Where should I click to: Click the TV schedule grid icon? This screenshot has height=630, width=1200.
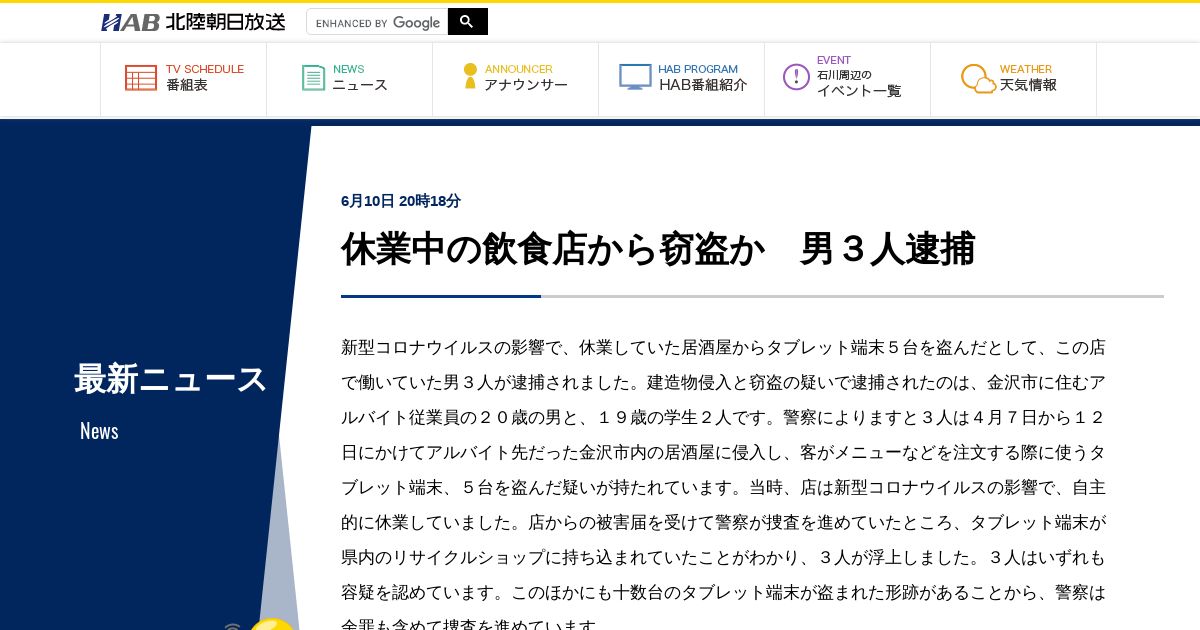pos(141,78)
